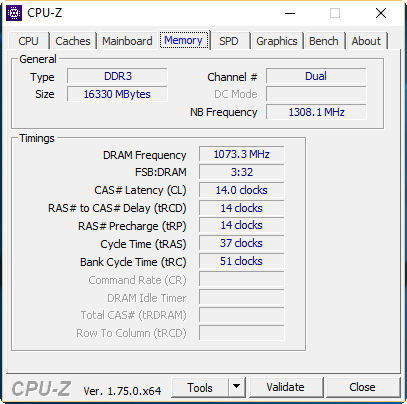This screenshot has height=404, width=407.
Task: Click the Tools button
Action: (x=200, y=387)
